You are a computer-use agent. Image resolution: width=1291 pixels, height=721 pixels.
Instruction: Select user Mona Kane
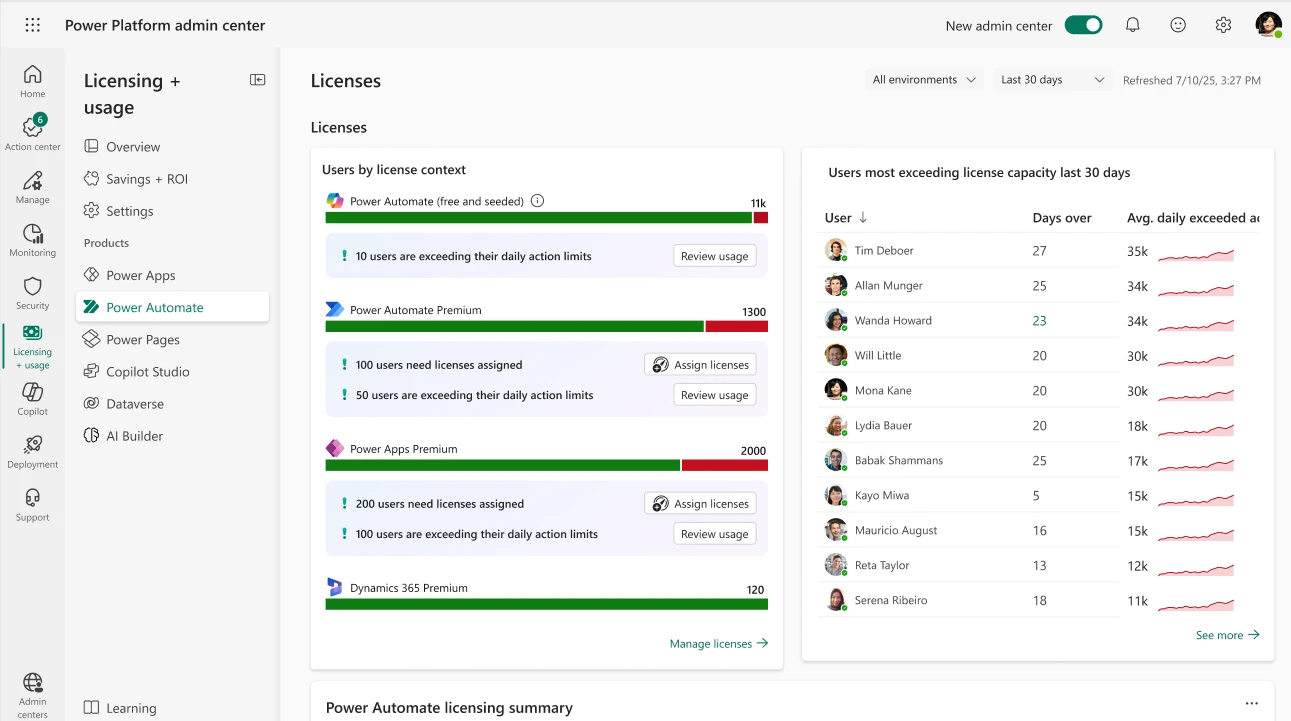pos(883,391)
